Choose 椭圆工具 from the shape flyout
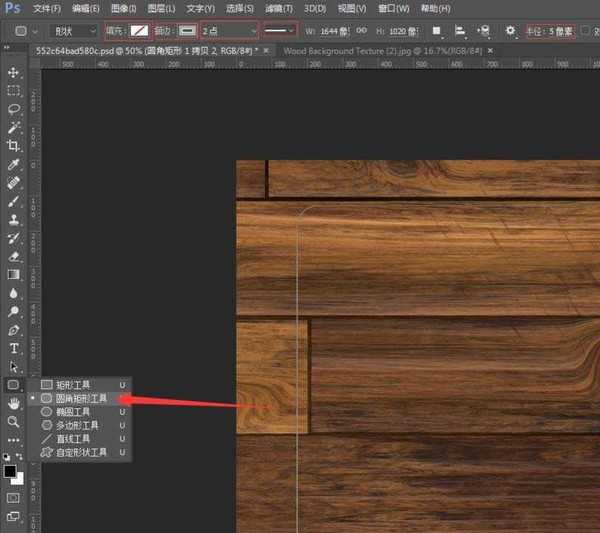The height and width of the screenshot is (533, 600). pos(73,411)
